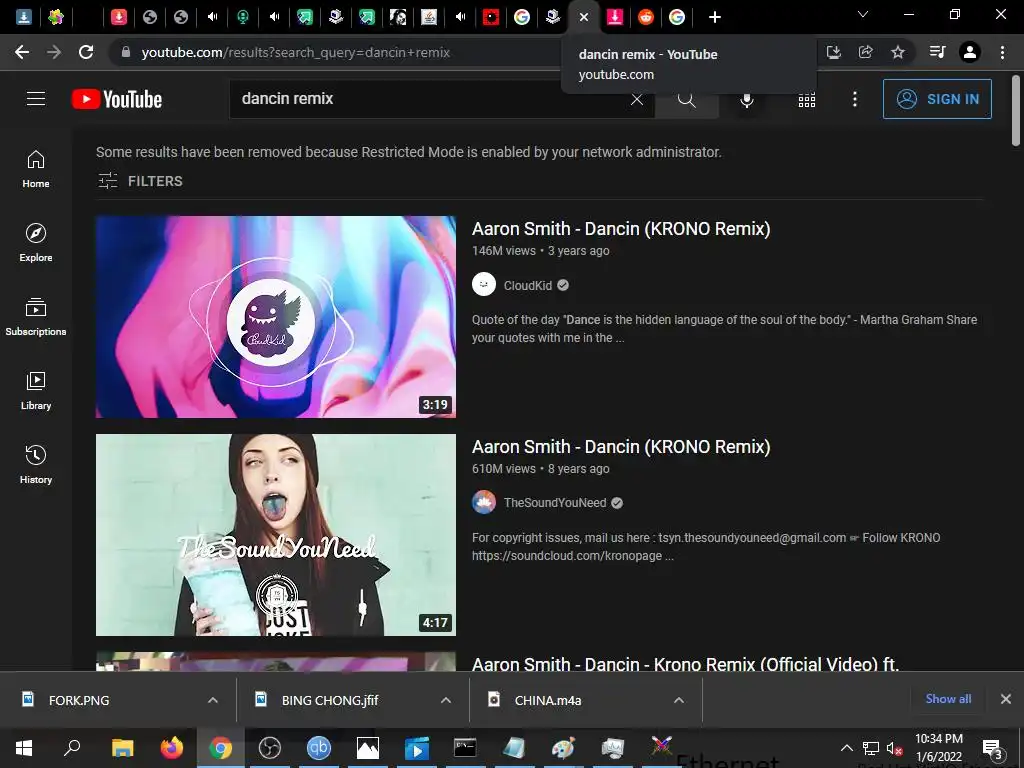1024x768 pixels.
Task: Click the CloudKid channel avatar
Action: [x=484, y=285]
